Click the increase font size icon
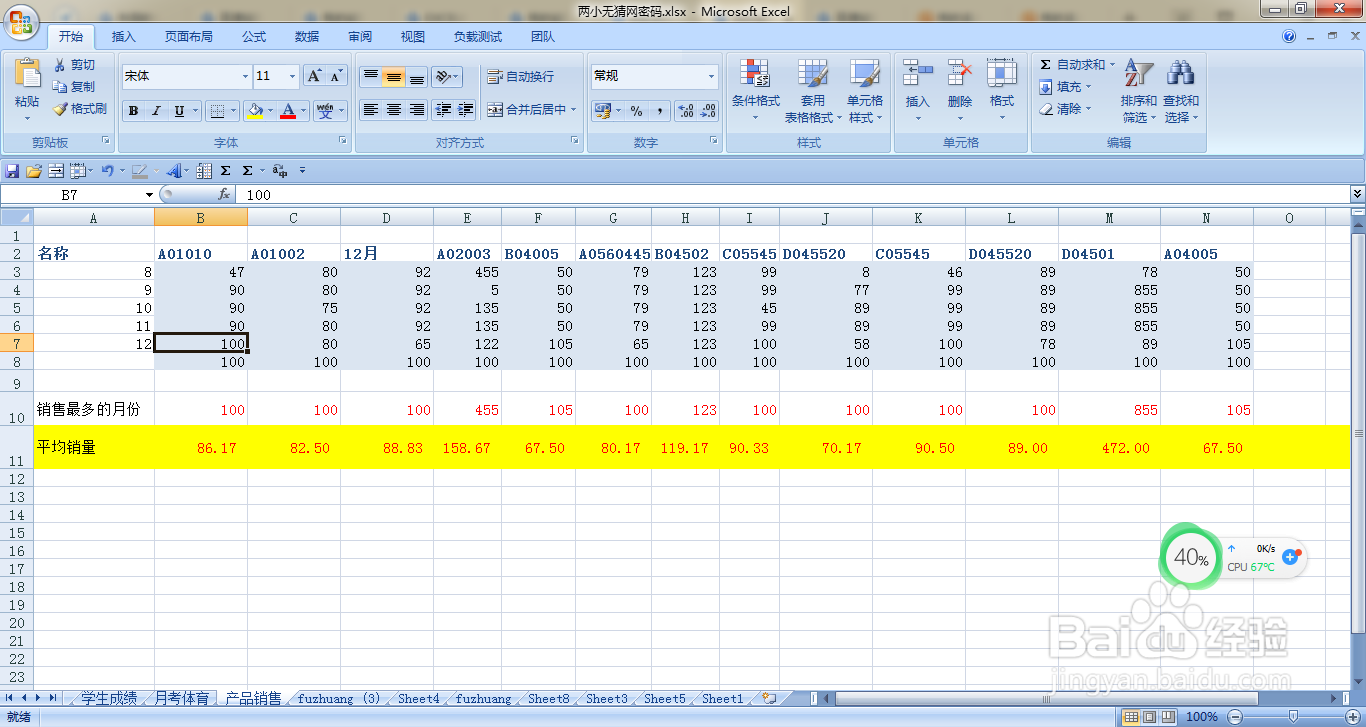The image size is (1366, 727). [314, 76]
